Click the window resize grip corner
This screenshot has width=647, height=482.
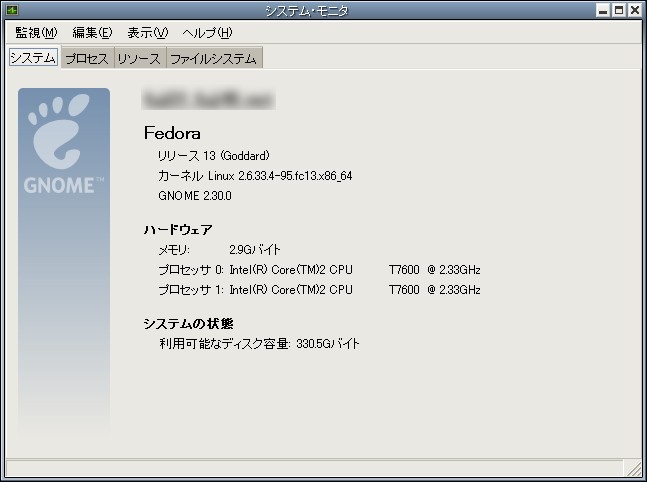tap(633, 468)
